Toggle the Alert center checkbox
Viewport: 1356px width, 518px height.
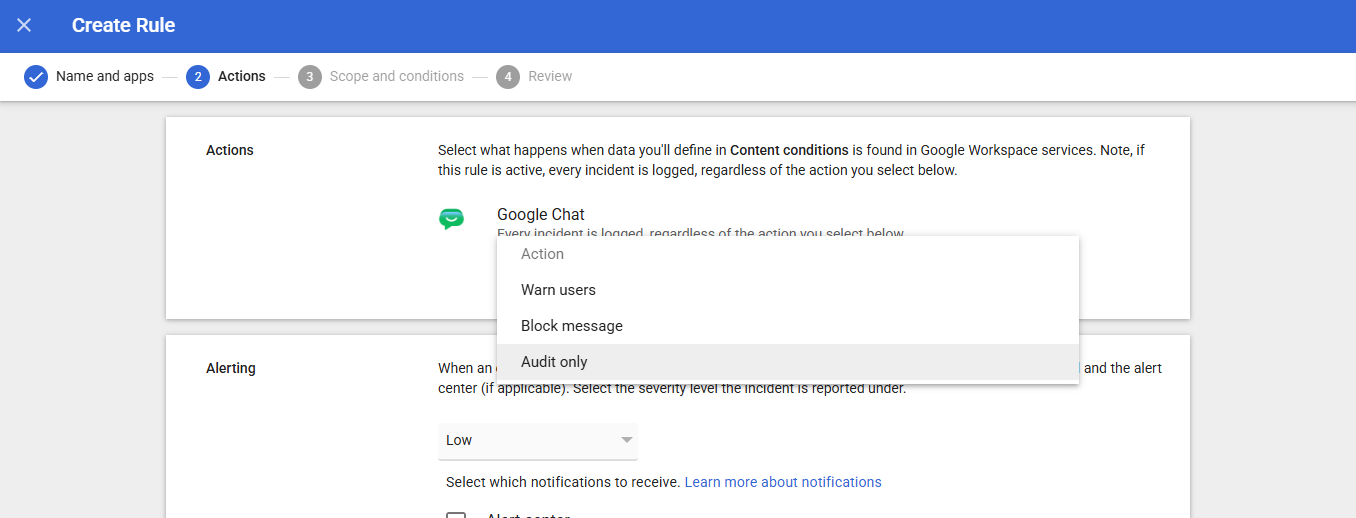(x=456, y=514)
